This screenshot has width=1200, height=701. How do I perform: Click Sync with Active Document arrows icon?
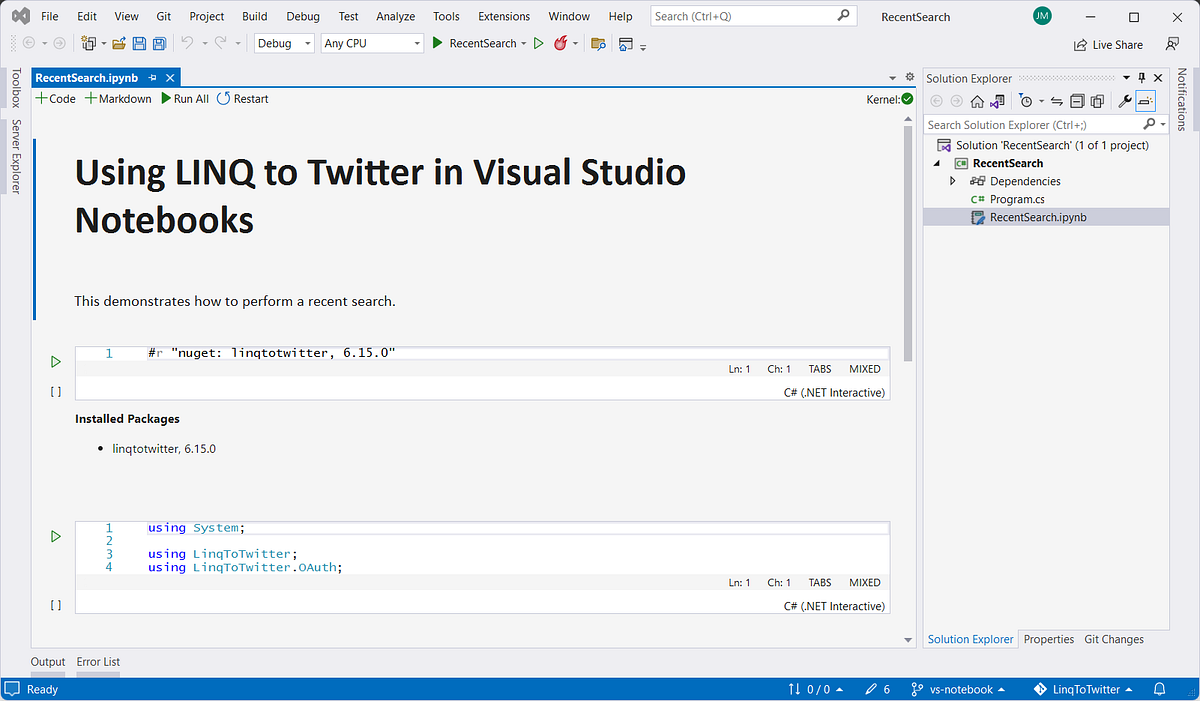[x=1056, y=101]
